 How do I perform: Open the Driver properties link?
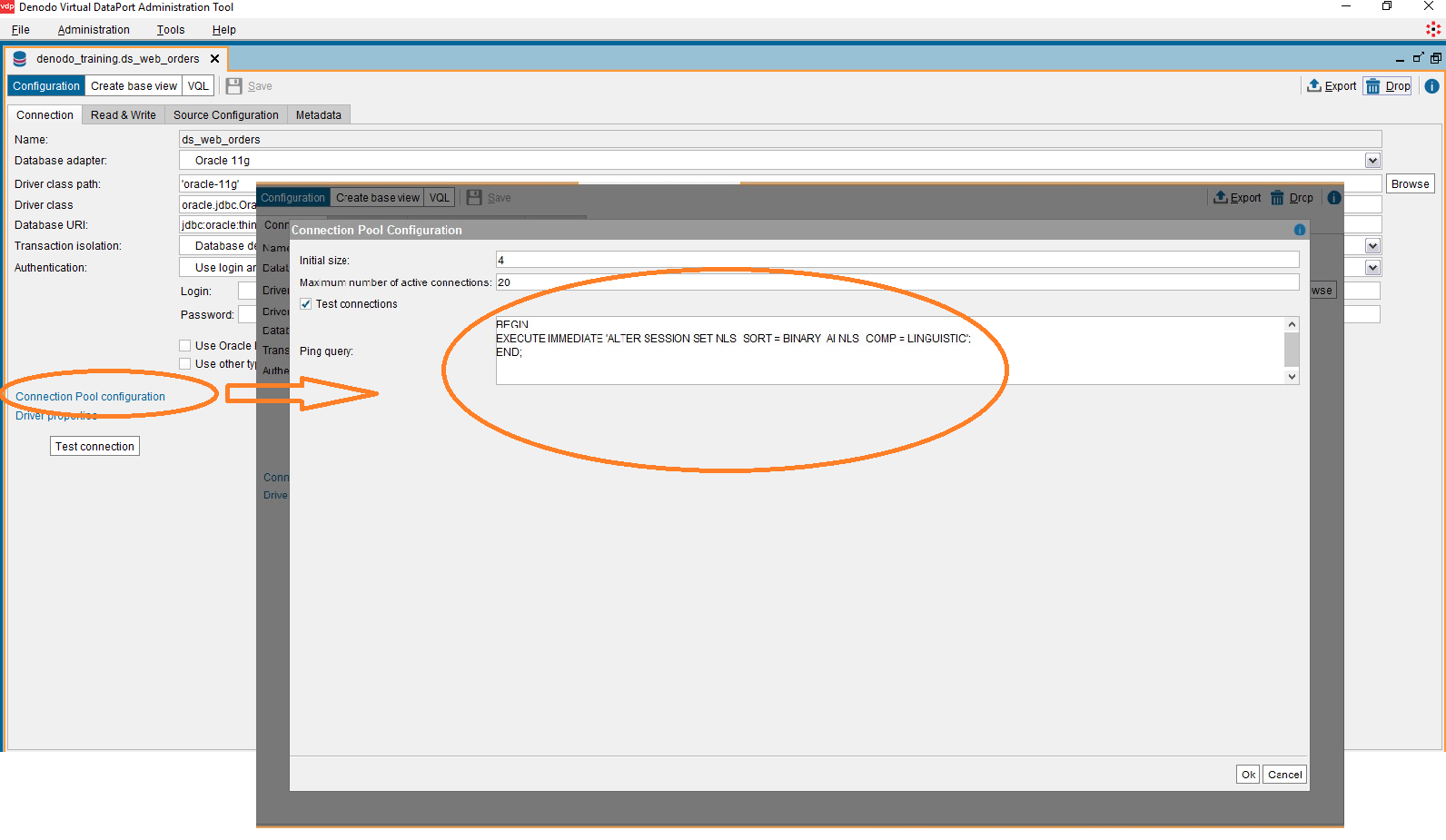tap(56, 416)
